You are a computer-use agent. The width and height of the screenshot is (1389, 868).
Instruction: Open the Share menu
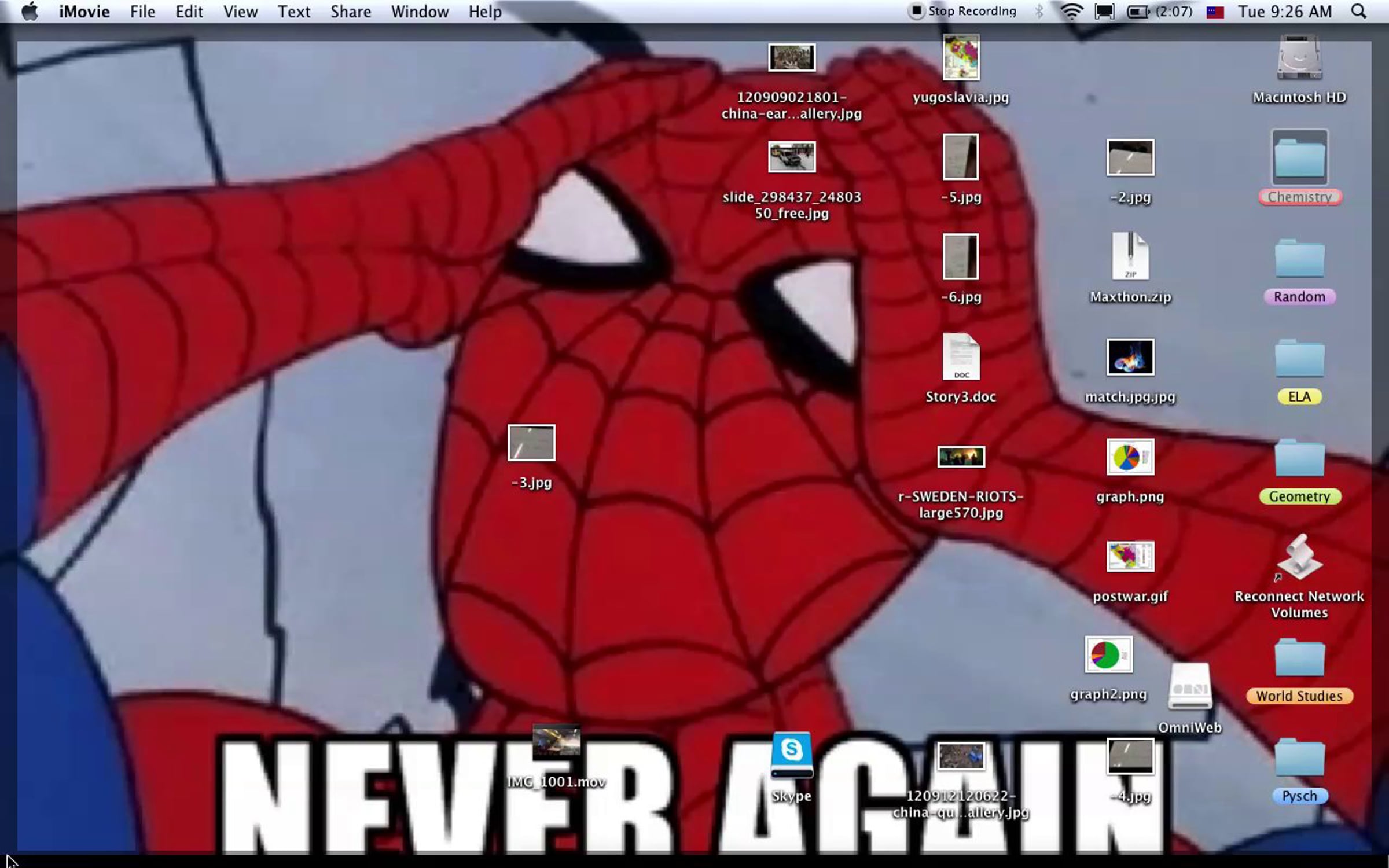350,12
